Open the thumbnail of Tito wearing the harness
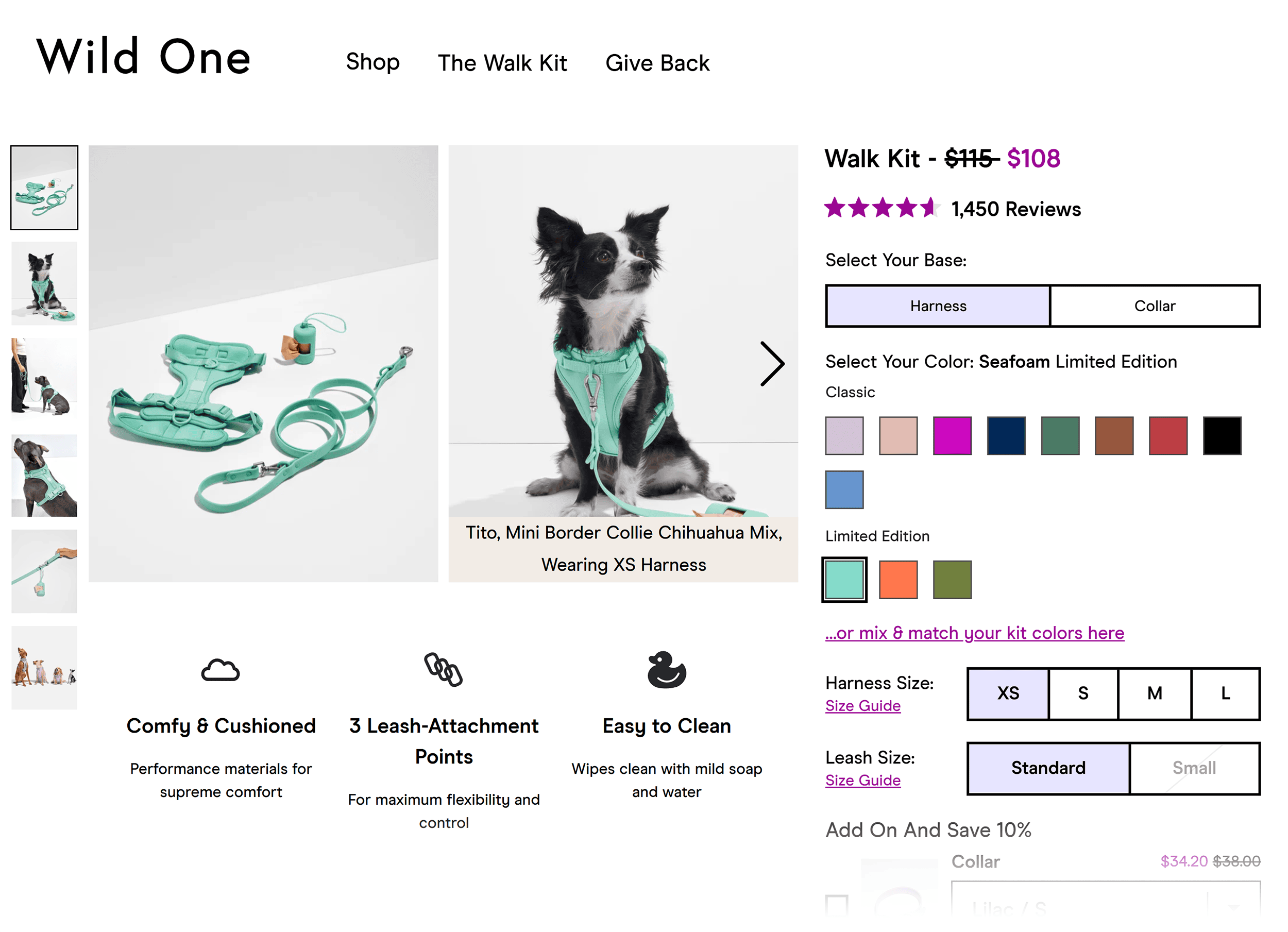The height and width of the screenshot is (932, 1288). (44, 282)
